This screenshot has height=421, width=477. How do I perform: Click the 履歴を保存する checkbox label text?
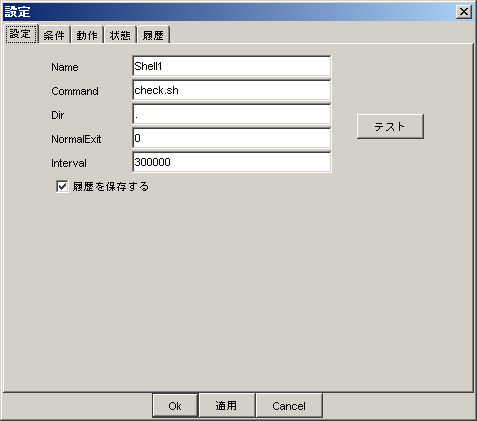pyautogui.click(x=111, y=187)
